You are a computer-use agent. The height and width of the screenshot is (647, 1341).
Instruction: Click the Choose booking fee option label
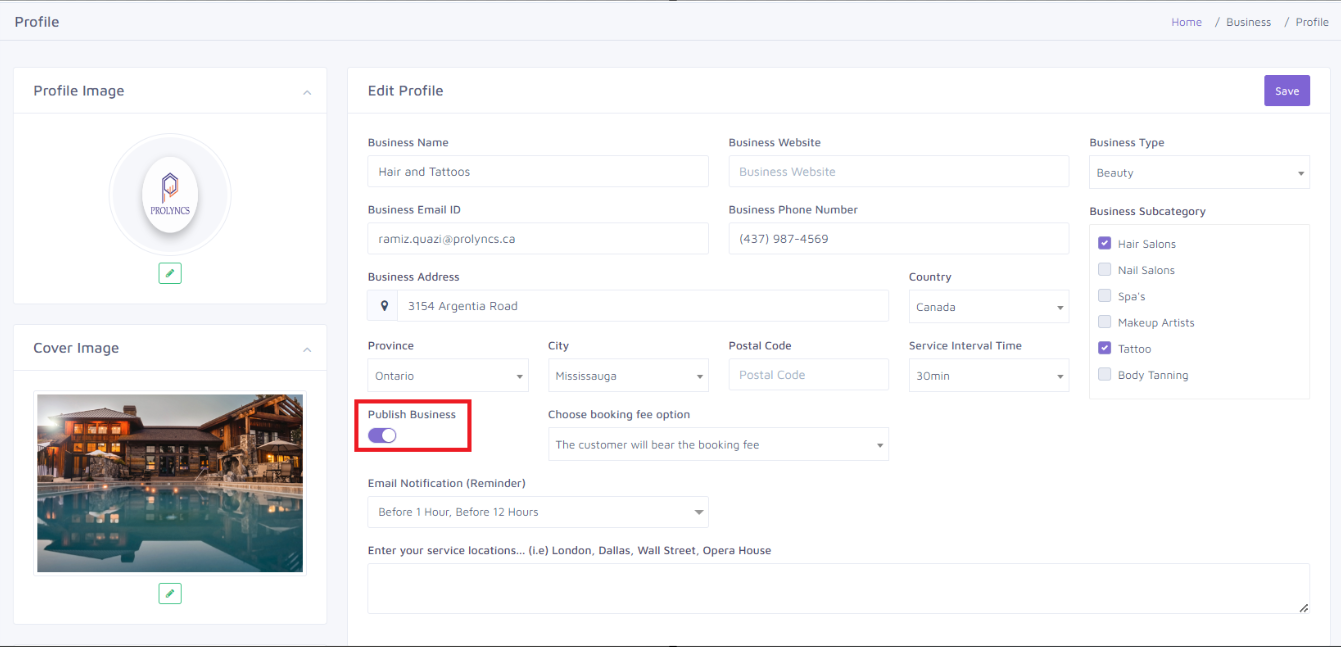coord(619,414)
